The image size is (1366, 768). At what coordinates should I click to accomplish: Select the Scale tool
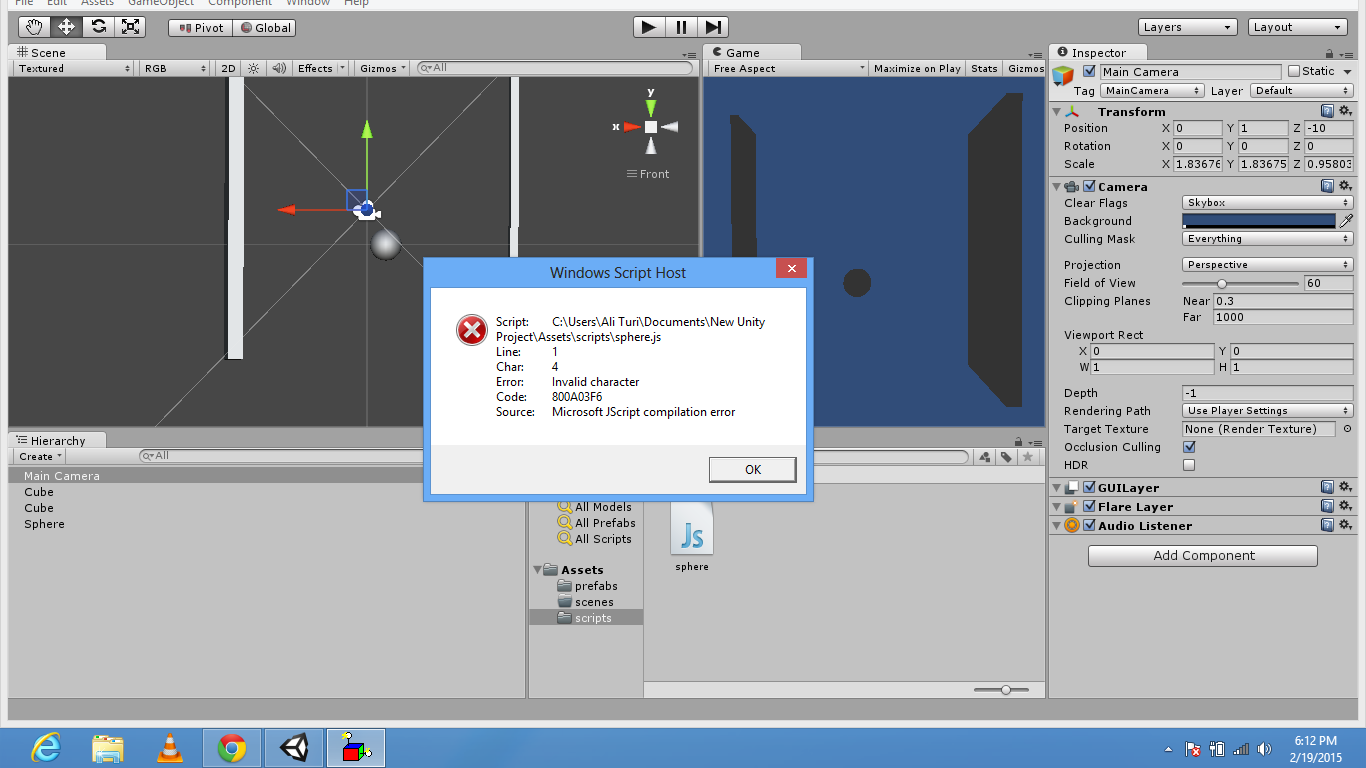click(130, 27)
